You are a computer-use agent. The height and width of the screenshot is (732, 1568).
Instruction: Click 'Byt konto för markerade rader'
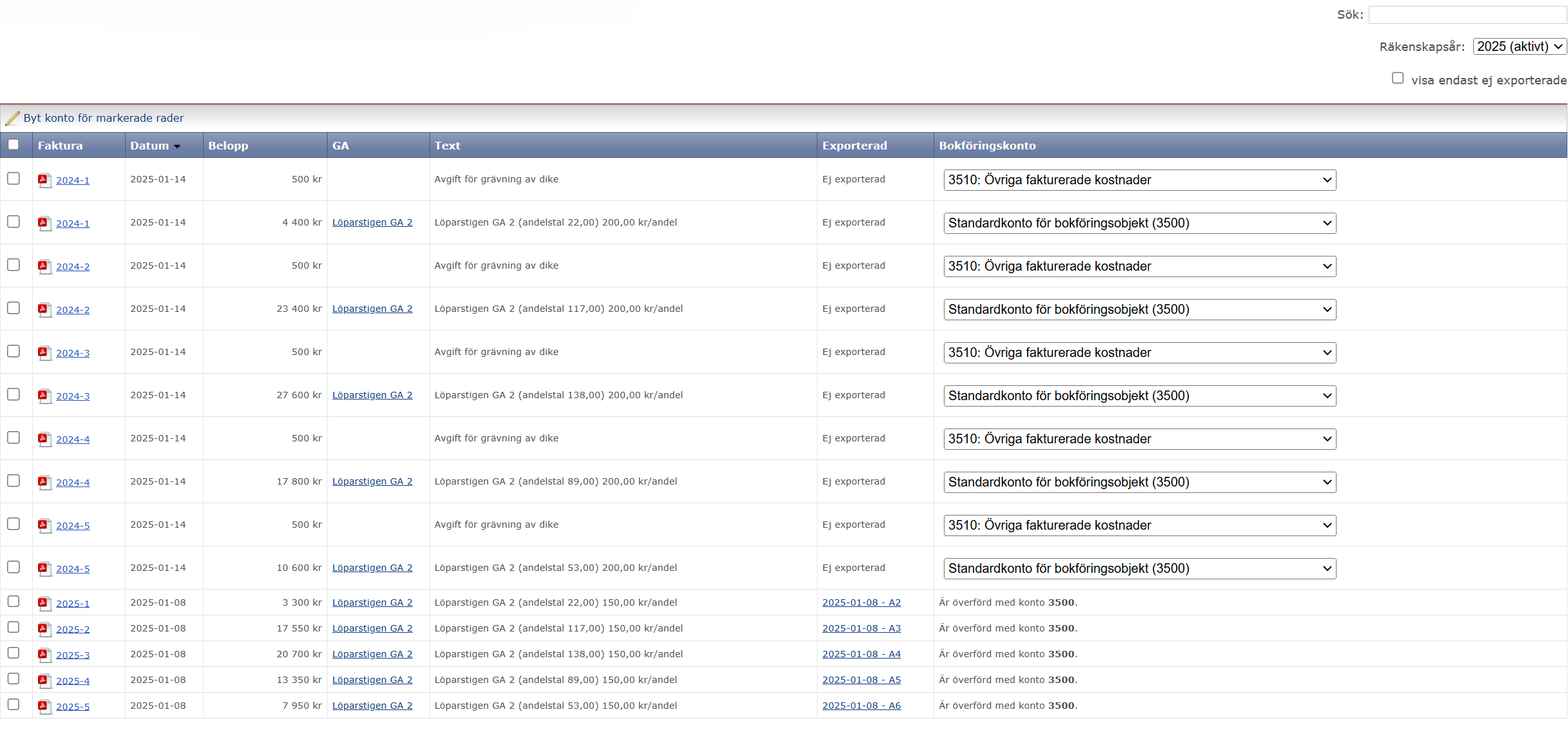[103, 118]
